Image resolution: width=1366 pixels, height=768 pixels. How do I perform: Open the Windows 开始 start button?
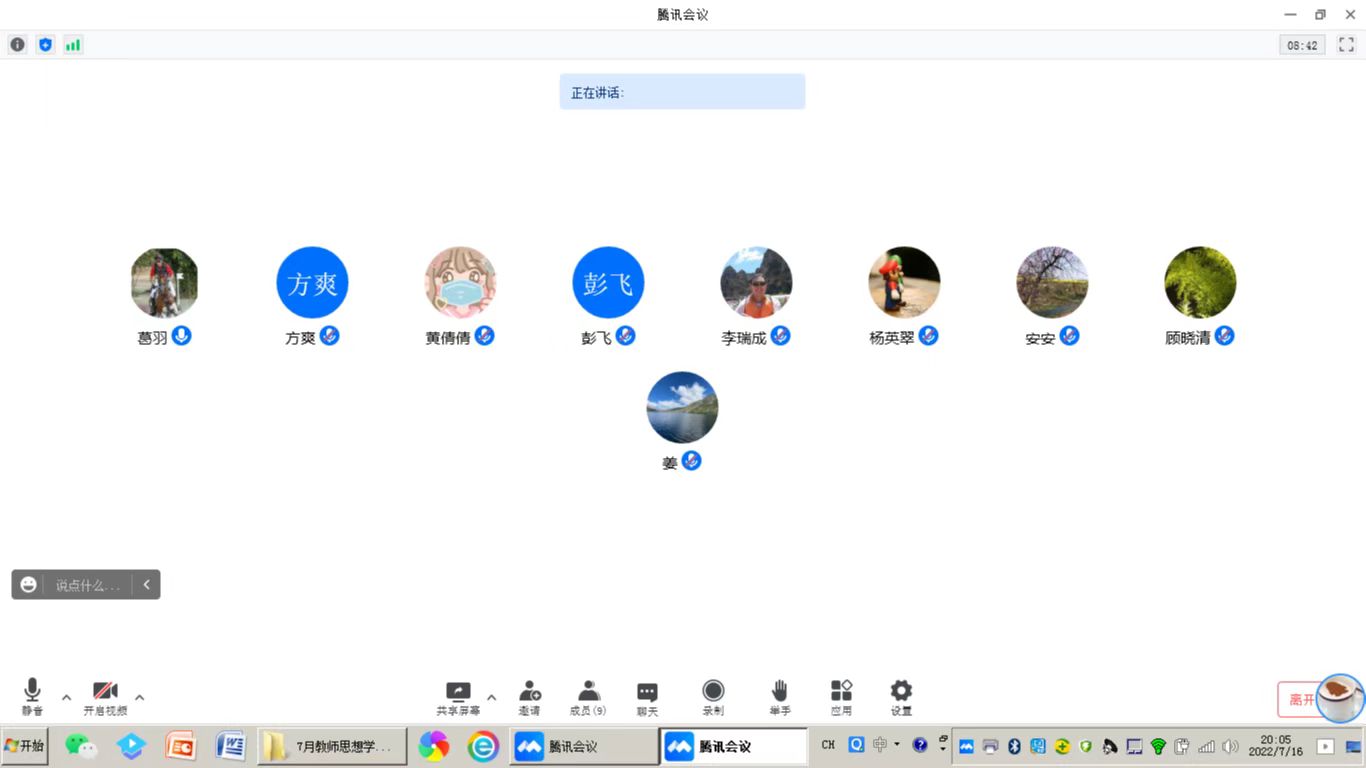pos(24,746)
